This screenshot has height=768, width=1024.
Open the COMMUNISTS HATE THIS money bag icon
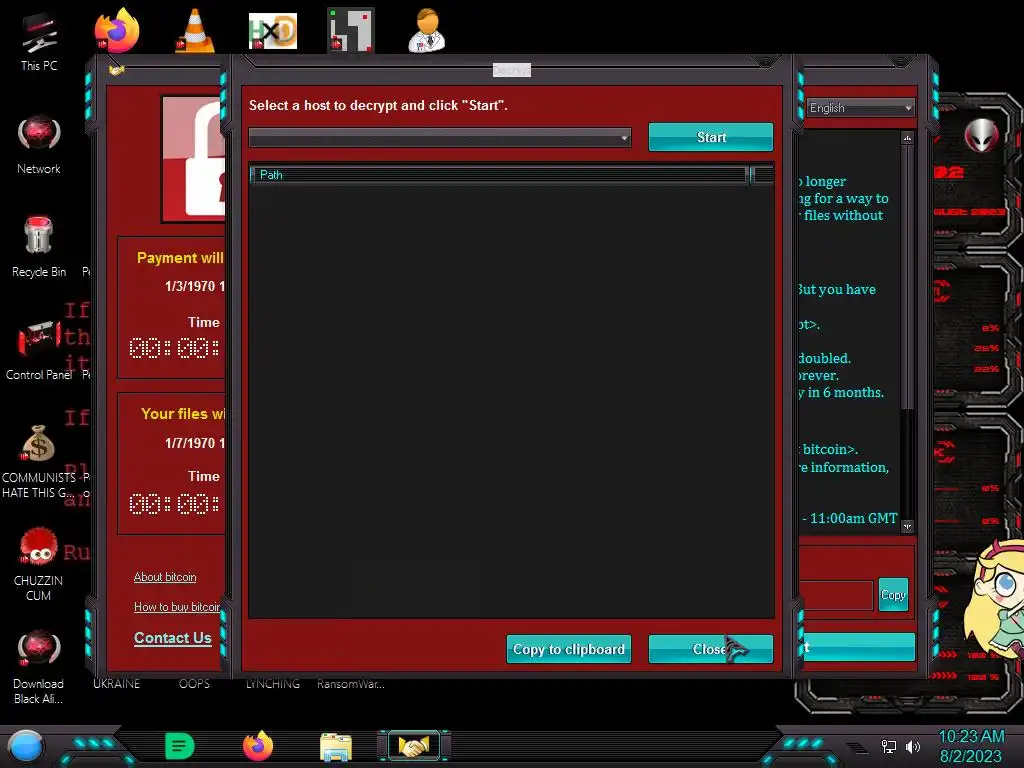39,461
